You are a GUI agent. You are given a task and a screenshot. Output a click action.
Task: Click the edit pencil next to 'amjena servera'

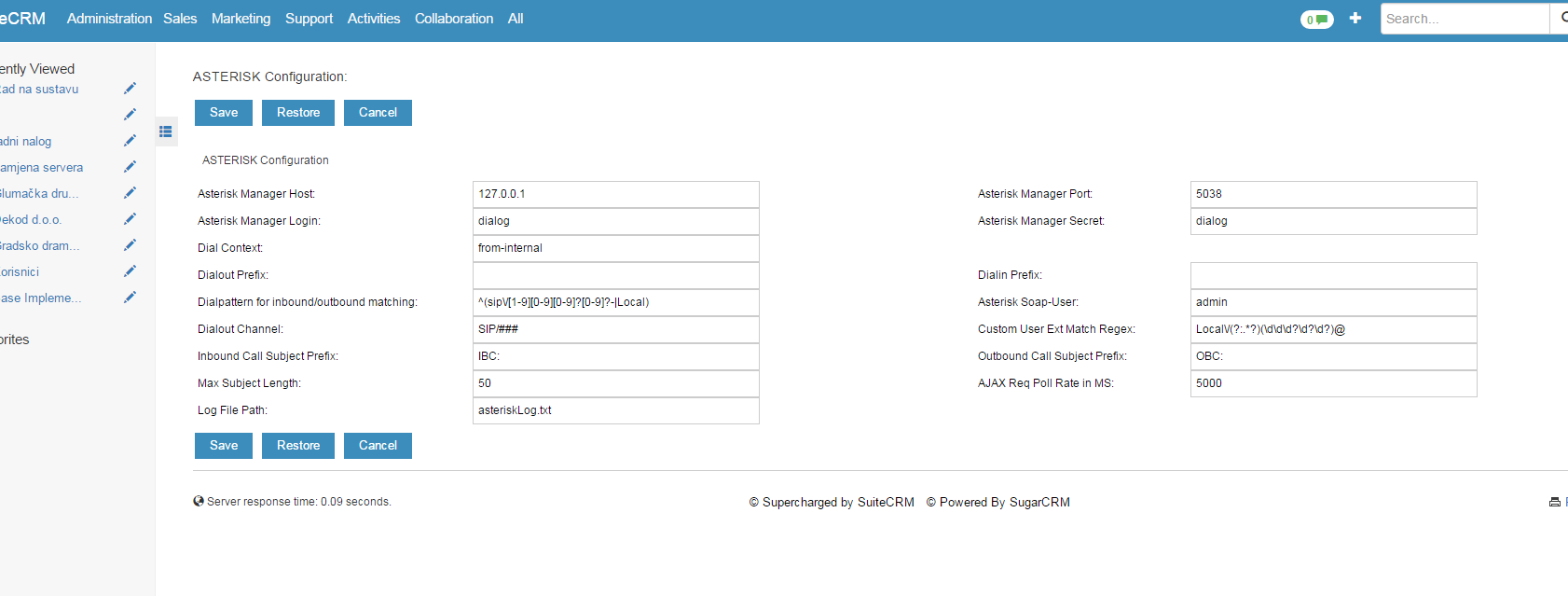[x=130, y=167]
